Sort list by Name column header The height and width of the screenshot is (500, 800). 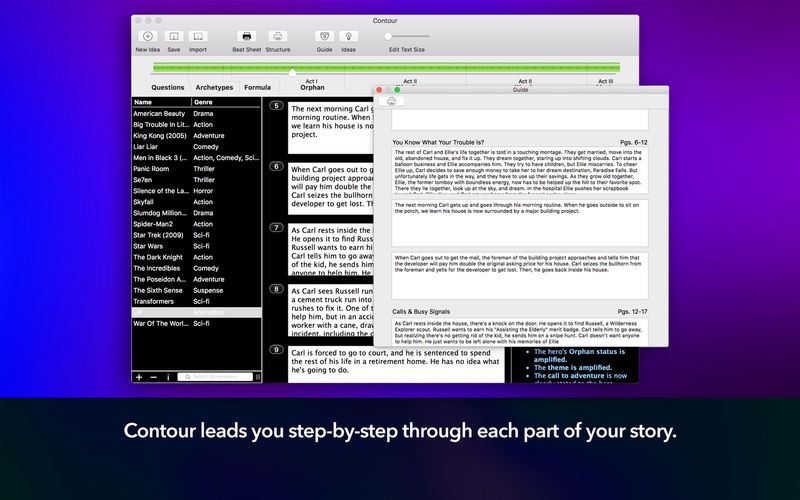[161, 102]
